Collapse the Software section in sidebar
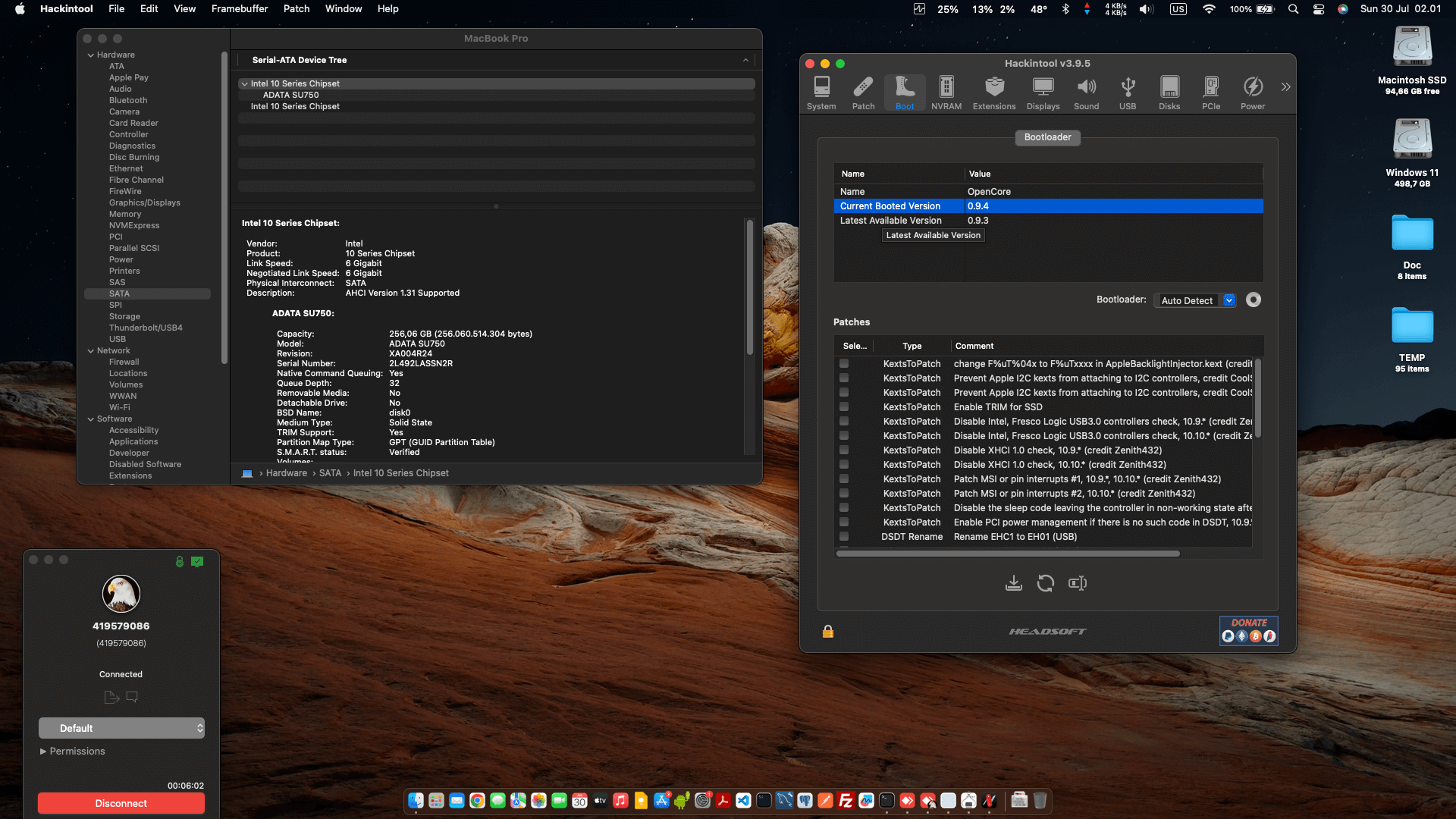 (91, 419)
